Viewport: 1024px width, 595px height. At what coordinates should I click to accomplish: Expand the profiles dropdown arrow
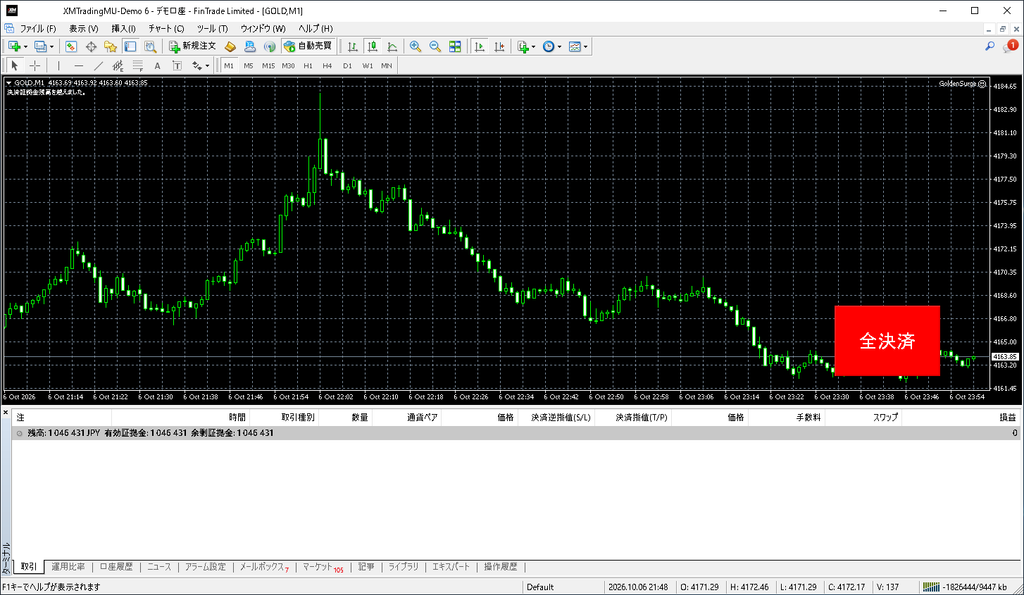pos(52,47)
